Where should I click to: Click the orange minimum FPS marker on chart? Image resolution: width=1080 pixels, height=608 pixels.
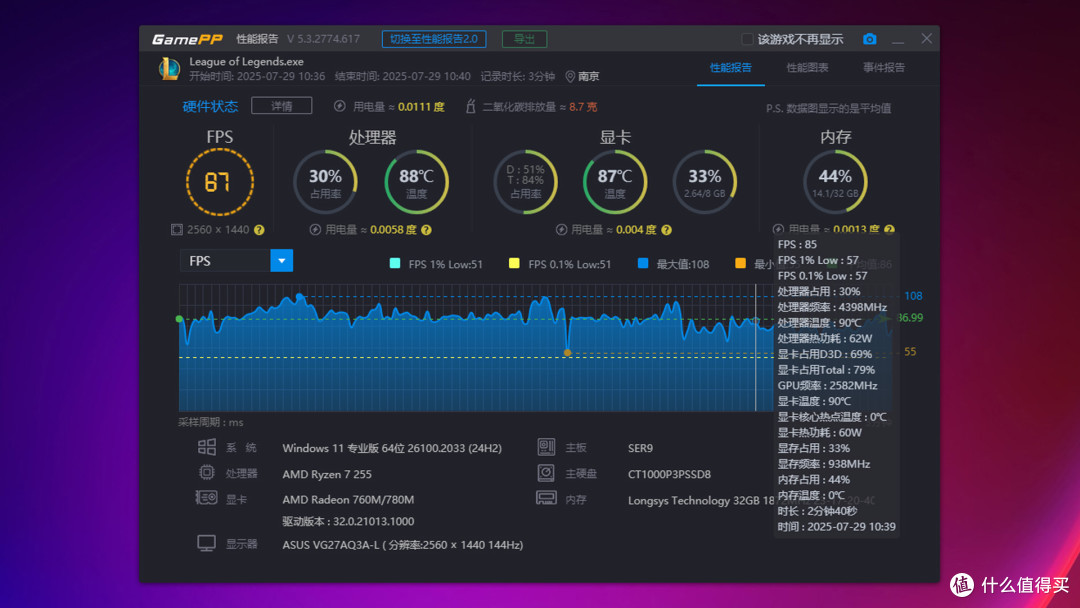568,353
